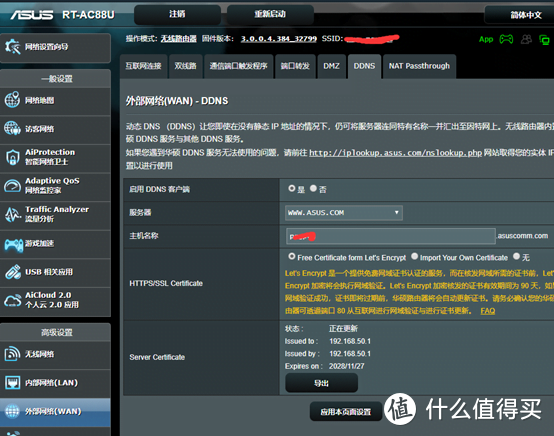
Task: Switch to the Dual WAN tab
Action: (x=185, y=66)
